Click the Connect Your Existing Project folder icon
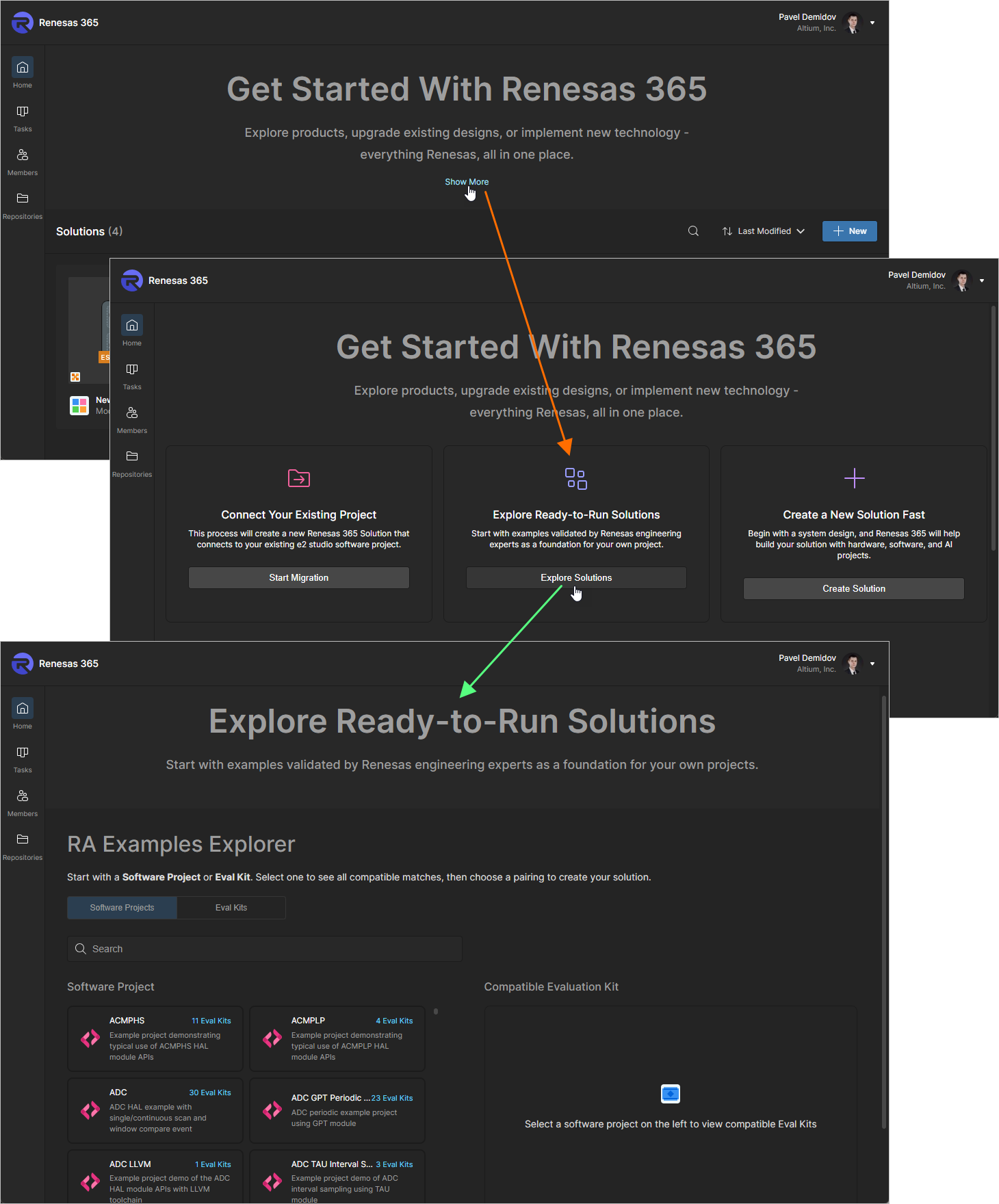999x1204 pixels. coord(299,478)
